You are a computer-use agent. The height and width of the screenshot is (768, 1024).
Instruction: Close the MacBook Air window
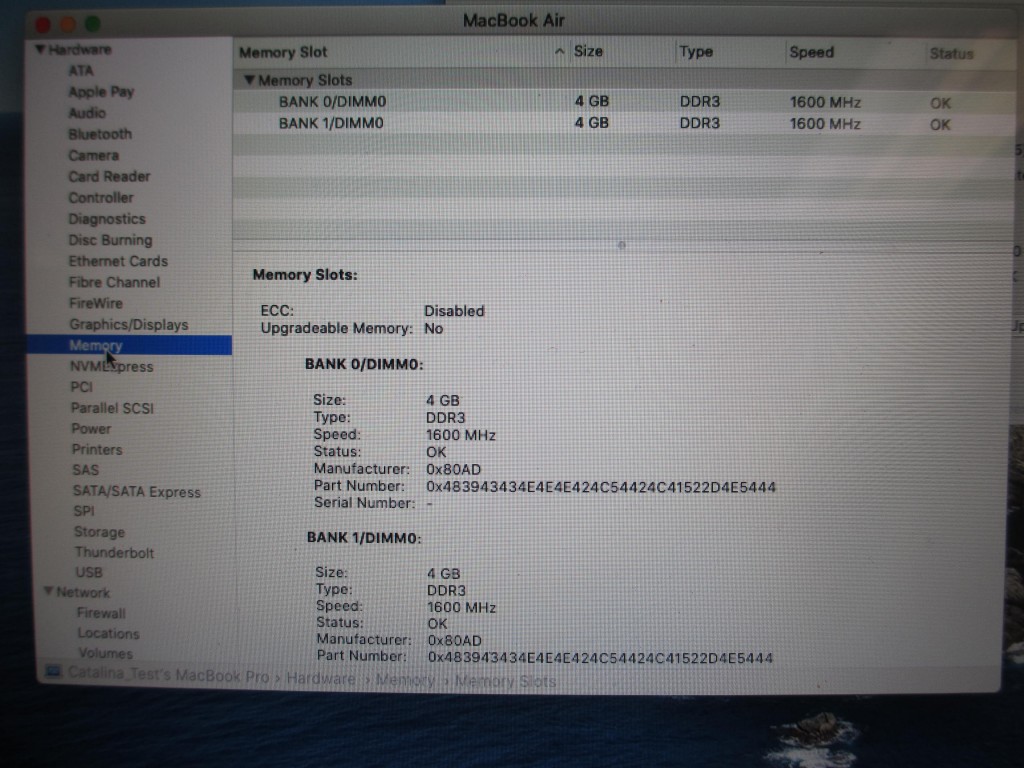(43, 25)
